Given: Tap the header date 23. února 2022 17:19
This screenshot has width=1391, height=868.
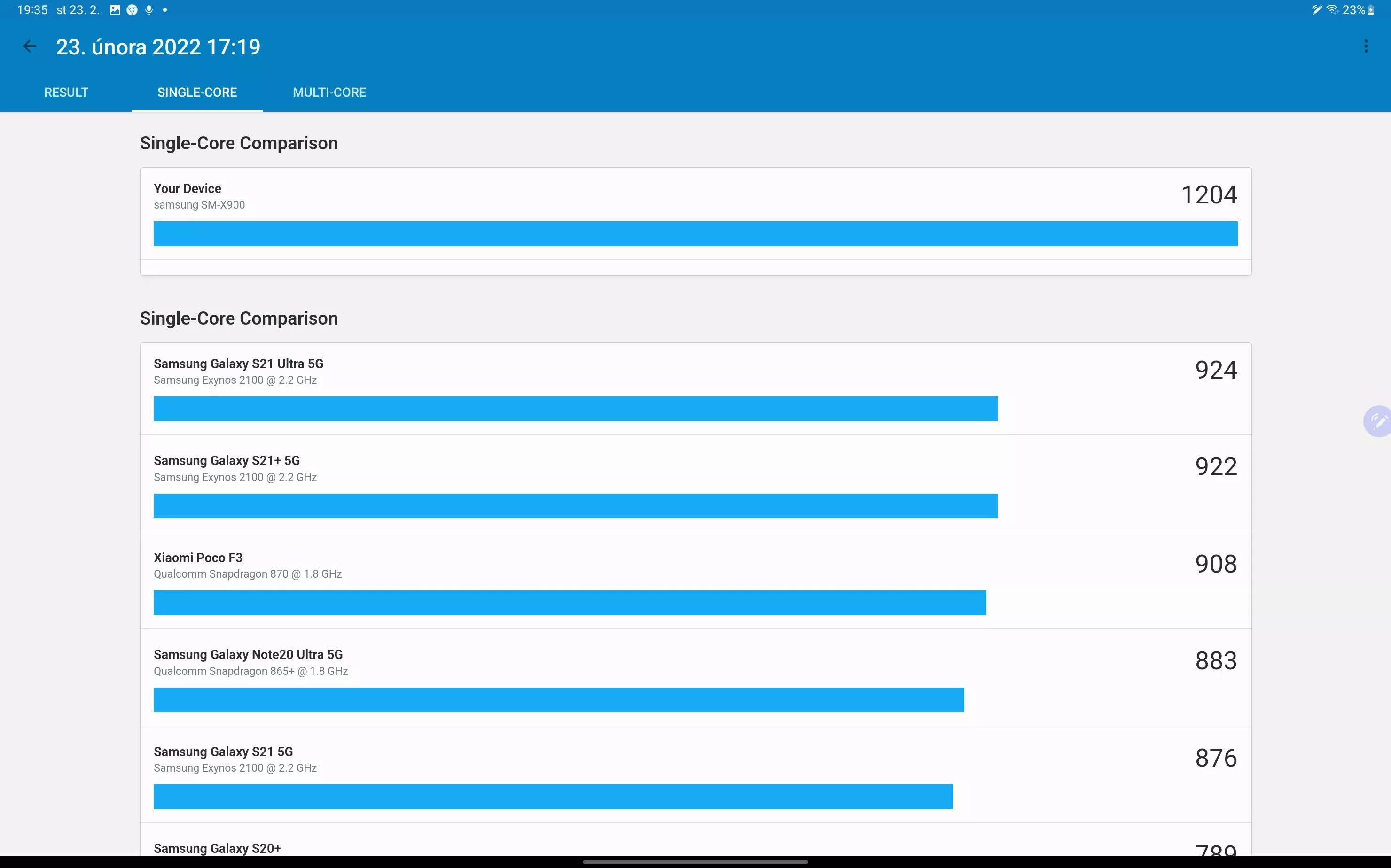Looking at the screenshot, I should point(158,46).
